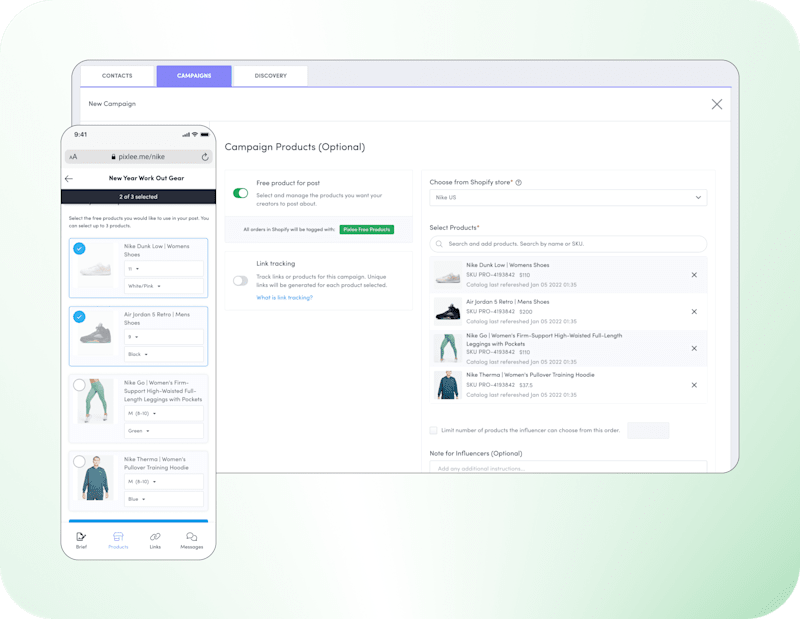
Task: Open the DISCOVERY tab
Action: point(270,76)
